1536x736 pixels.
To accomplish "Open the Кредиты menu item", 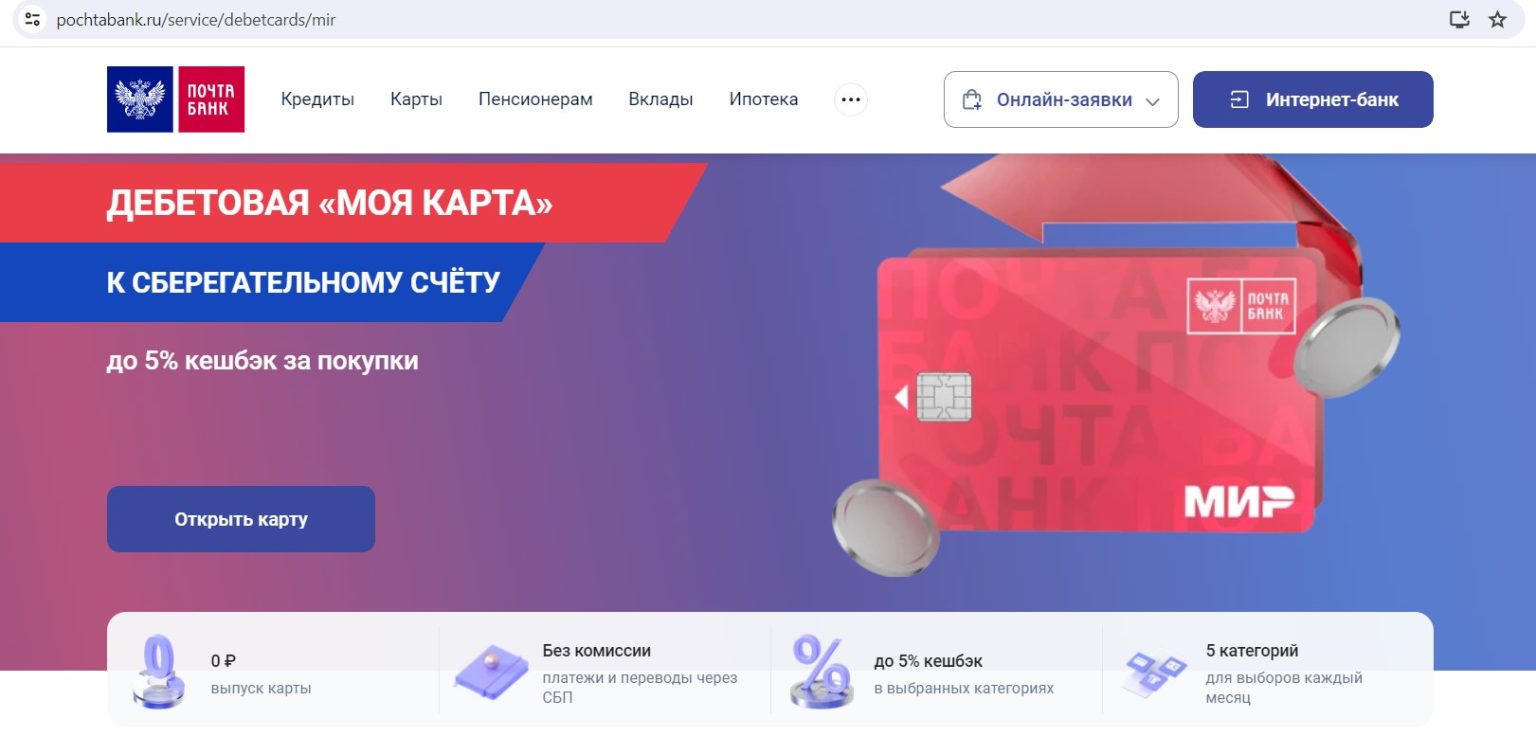I will (x=317, y=99).
